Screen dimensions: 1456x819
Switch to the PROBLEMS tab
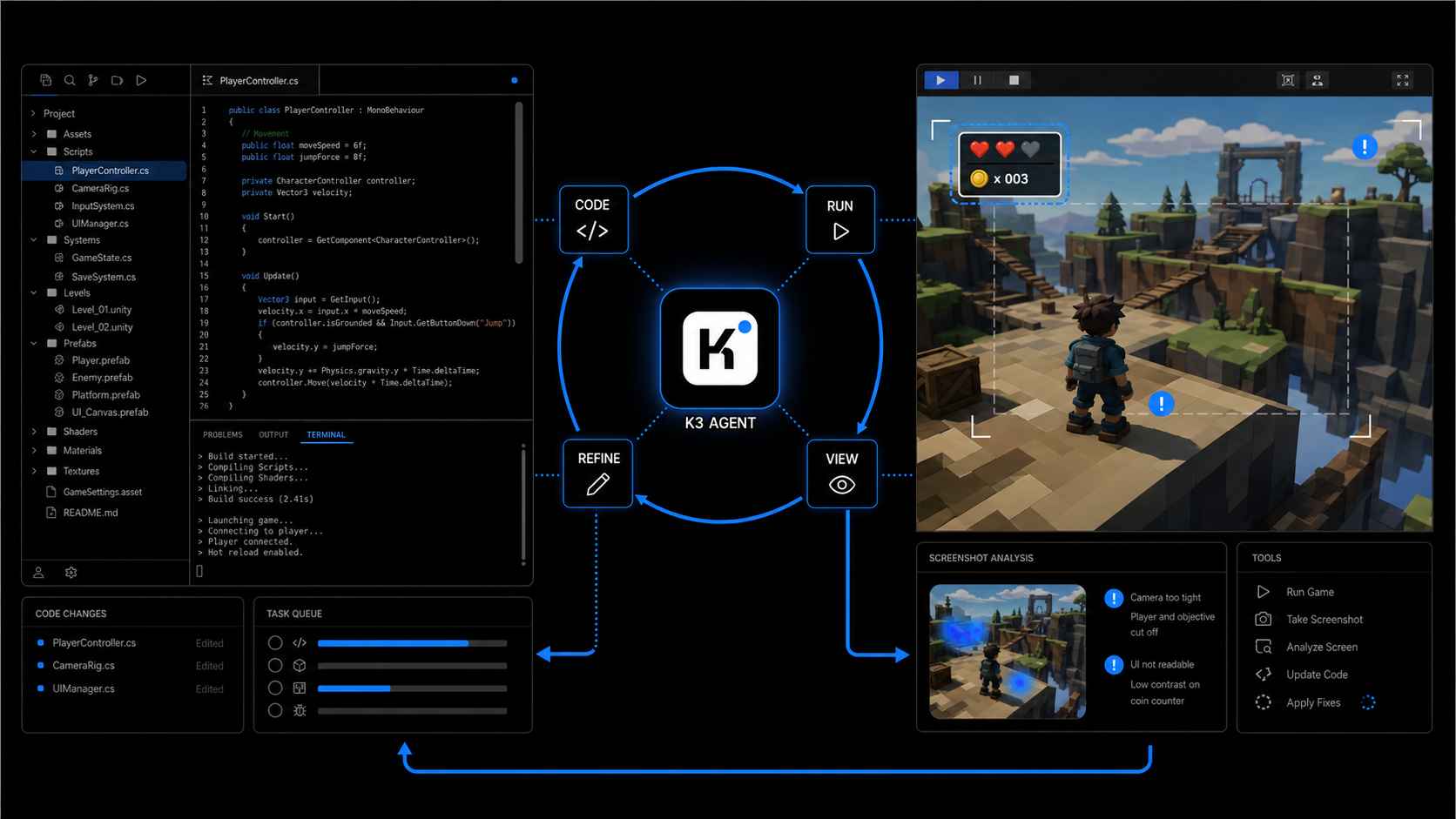tap(223, 434)
